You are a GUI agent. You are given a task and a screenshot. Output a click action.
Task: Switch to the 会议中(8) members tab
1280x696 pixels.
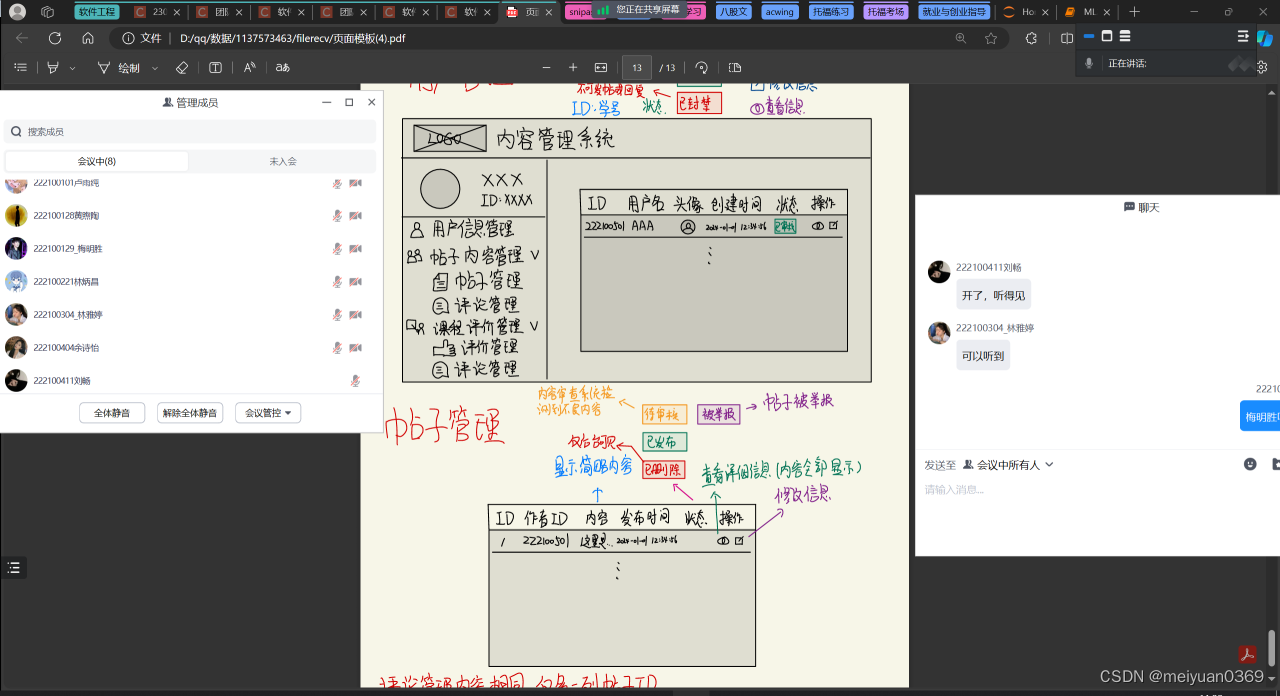[97, 161]
